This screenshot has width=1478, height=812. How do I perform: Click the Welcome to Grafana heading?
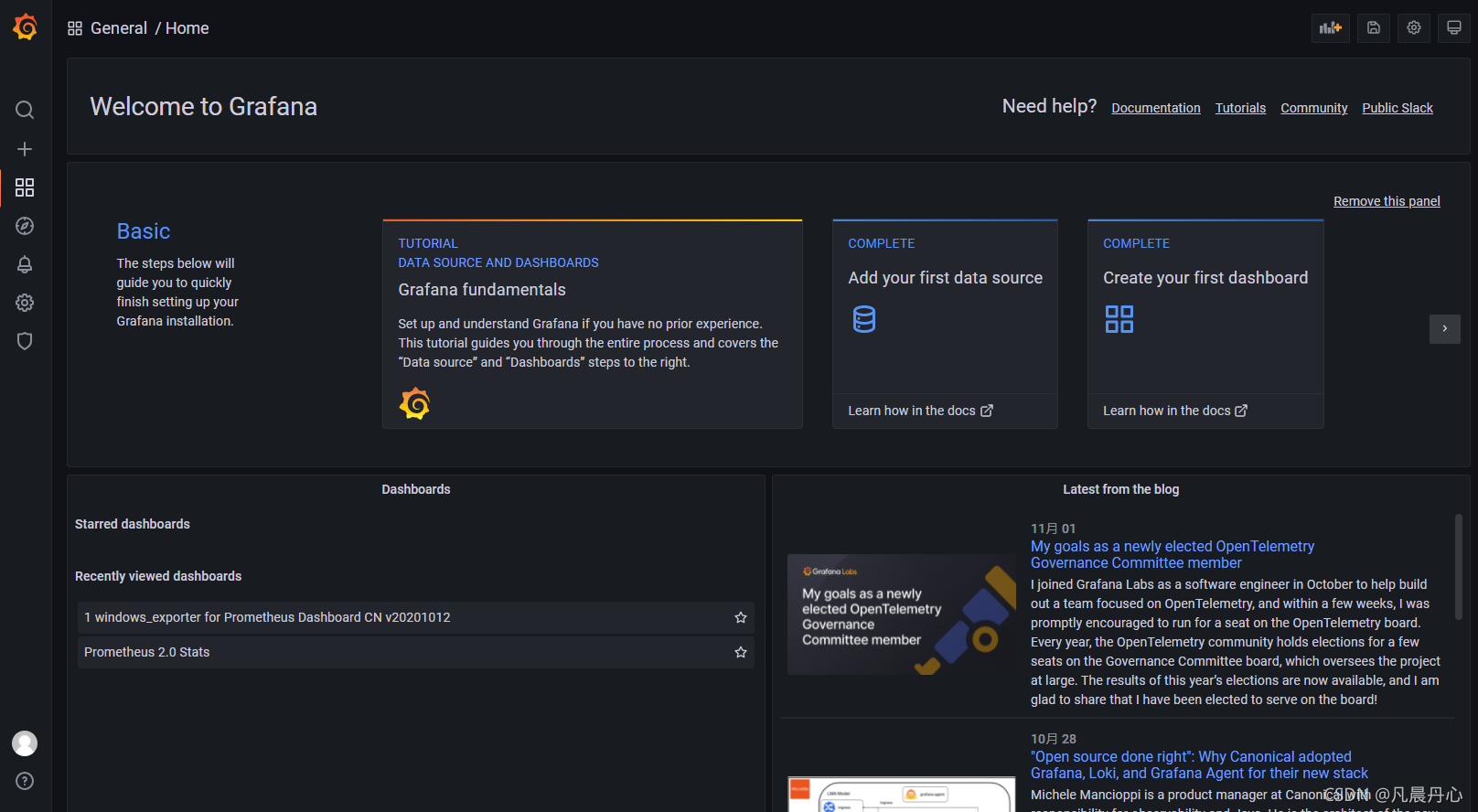pyautogui.click(x=203, y=107)
